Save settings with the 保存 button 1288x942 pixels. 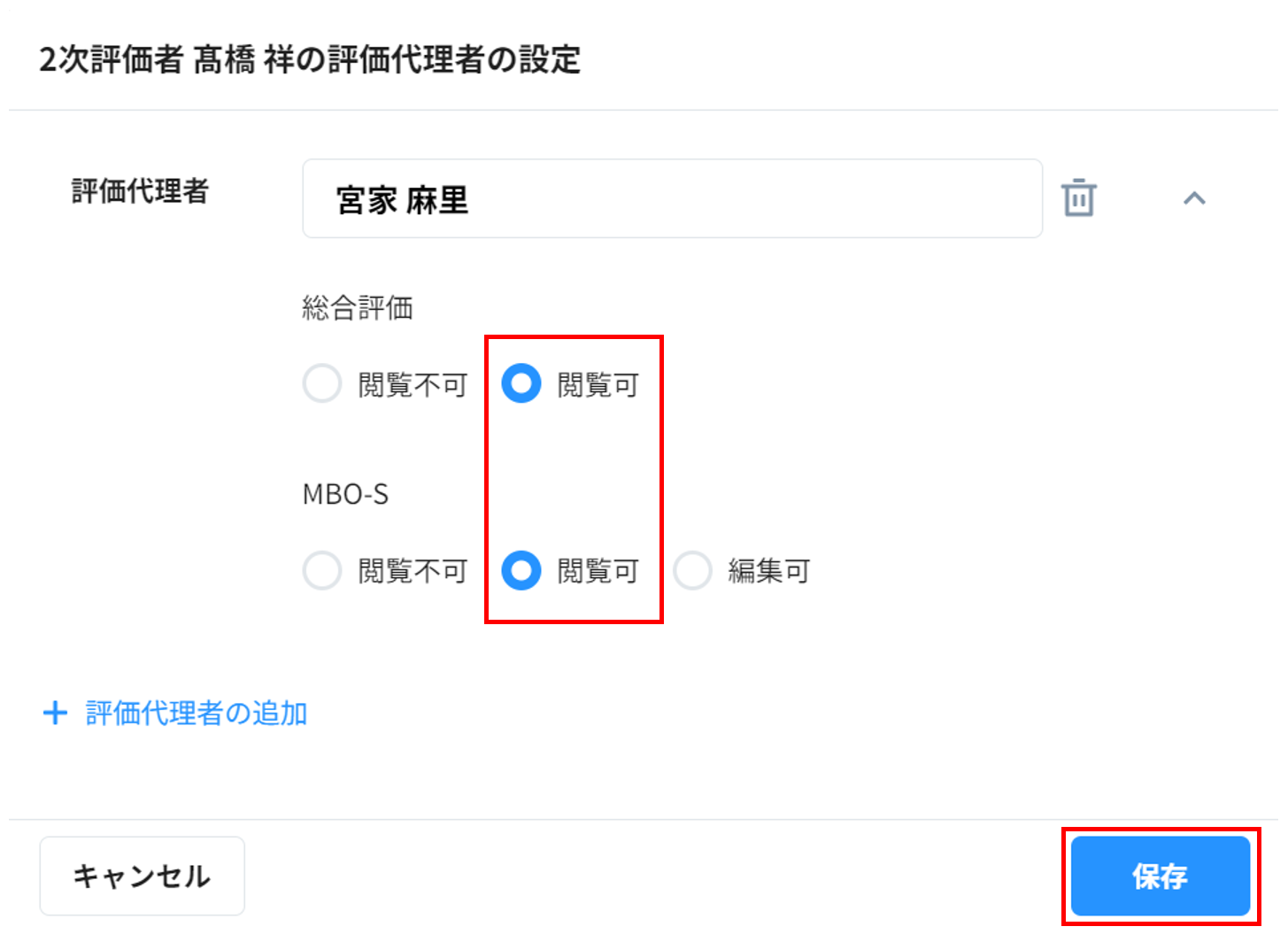(x=1160, y=876)
